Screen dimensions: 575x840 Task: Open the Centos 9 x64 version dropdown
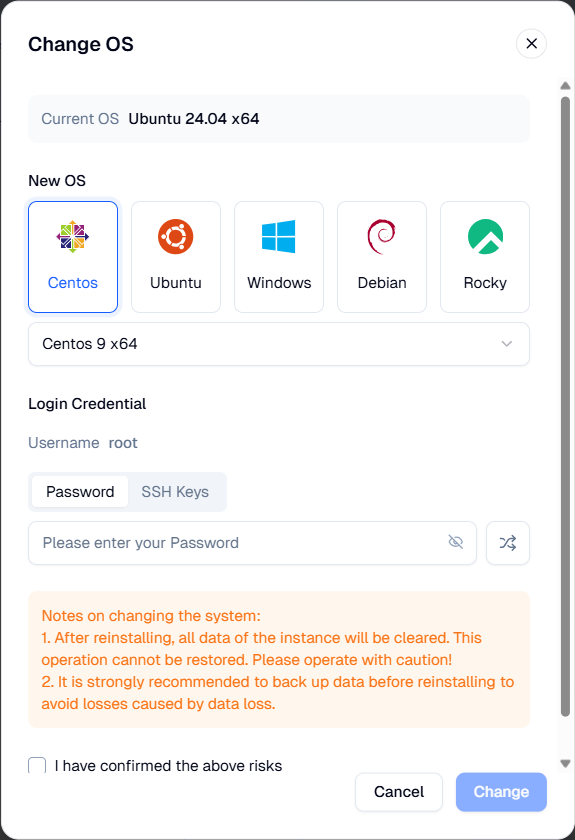pos(279,344)
